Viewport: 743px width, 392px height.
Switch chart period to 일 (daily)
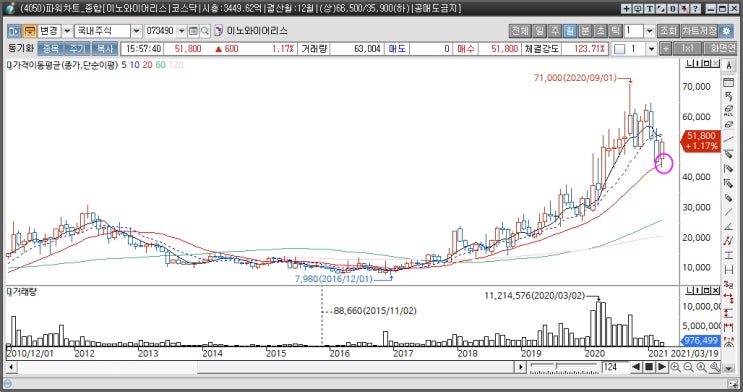pyautogui.click(x=540, y=31)
